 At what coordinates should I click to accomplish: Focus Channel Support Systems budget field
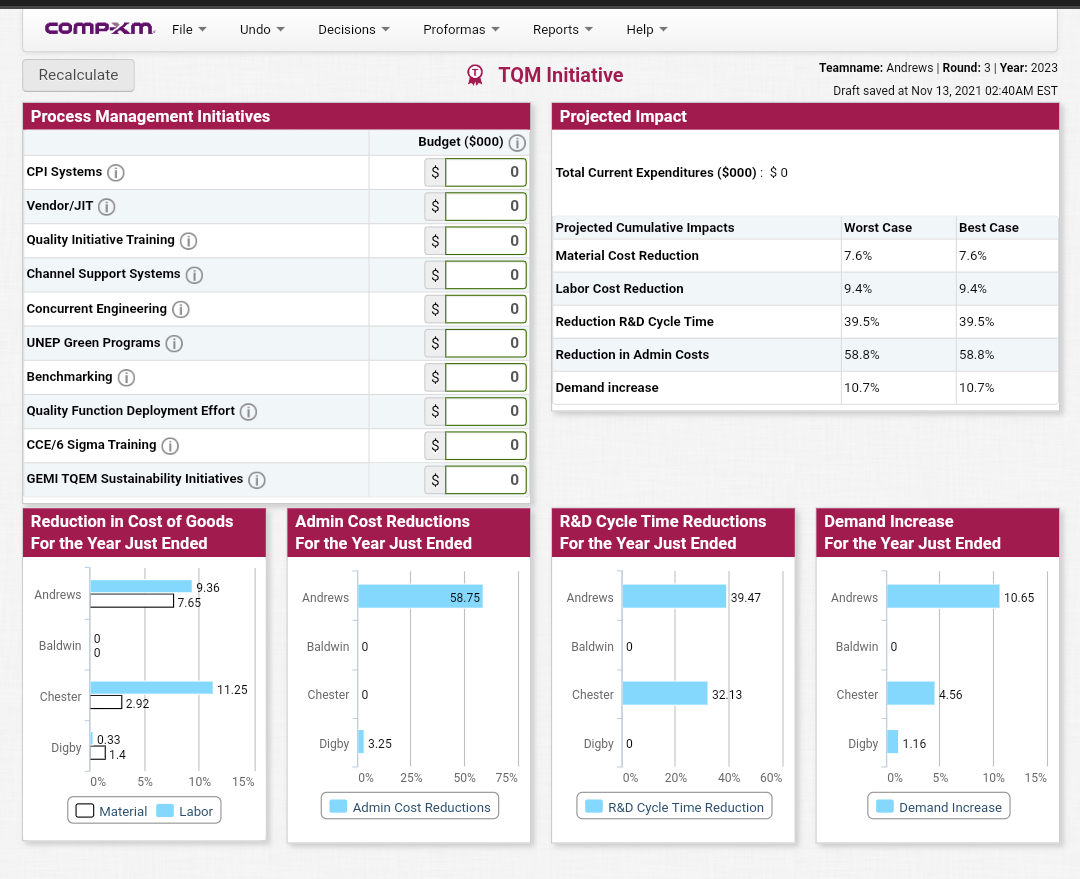tap(486, 274)
